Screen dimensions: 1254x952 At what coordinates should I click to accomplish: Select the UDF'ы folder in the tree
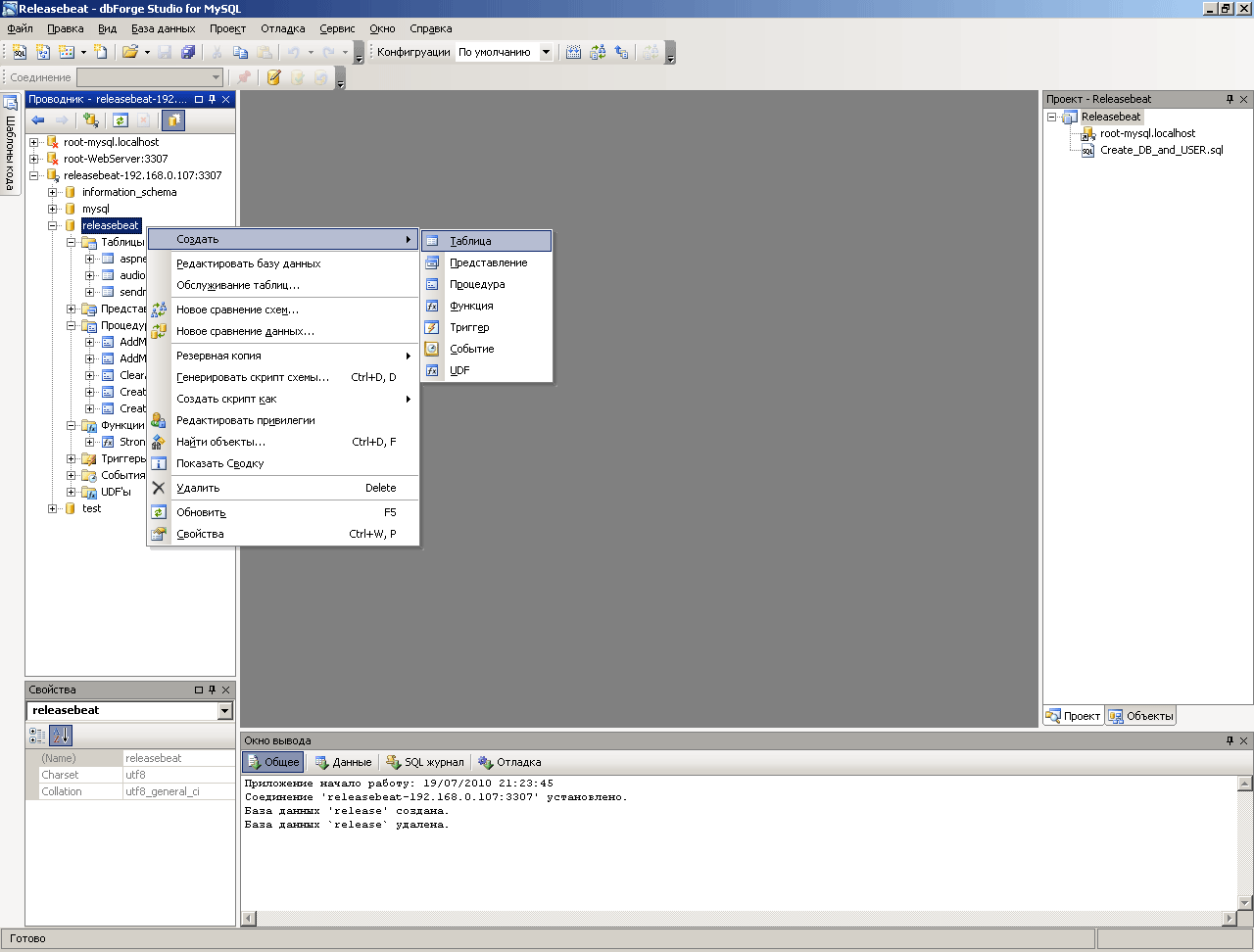(x=116, y=492)
